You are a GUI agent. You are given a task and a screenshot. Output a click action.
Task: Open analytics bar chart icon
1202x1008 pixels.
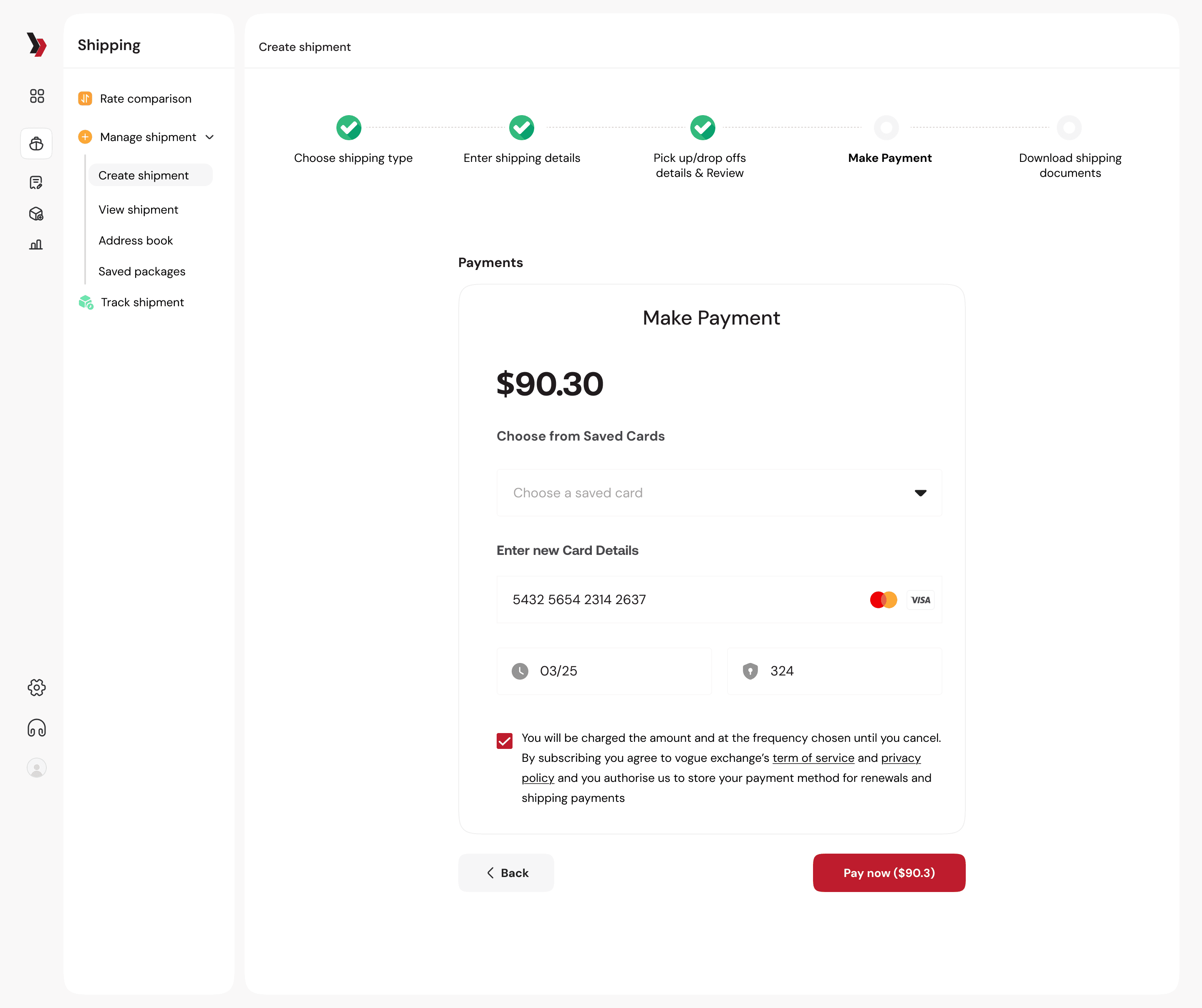(36, 245)
